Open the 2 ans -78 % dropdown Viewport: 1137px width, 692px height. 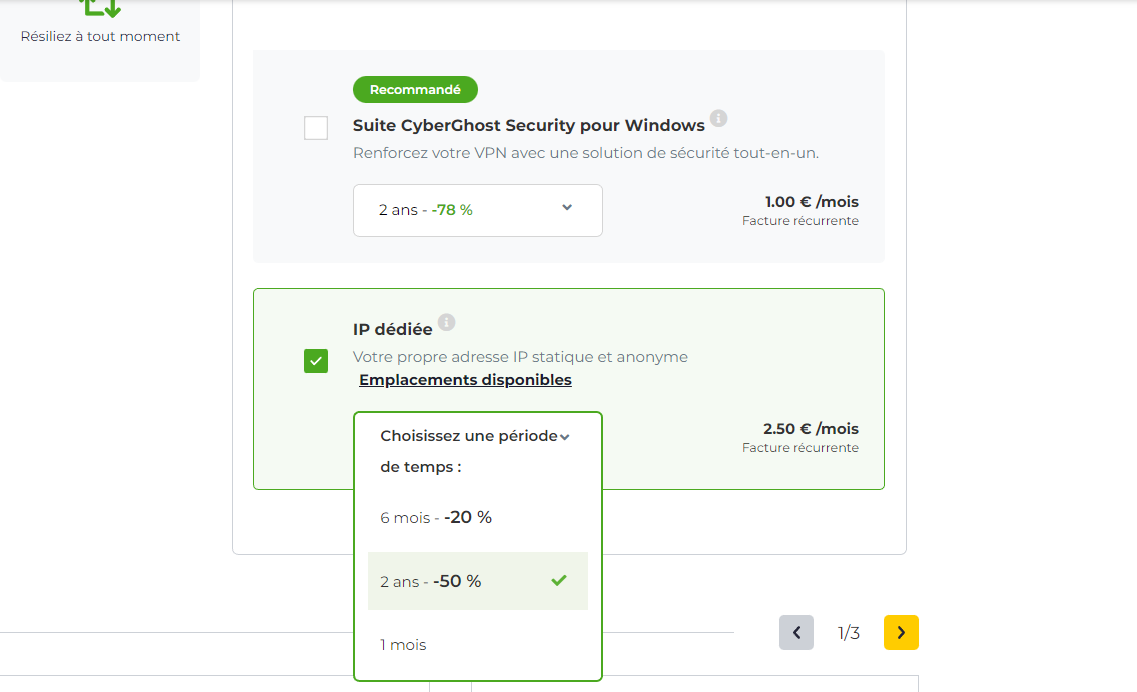click(x=478, y=210)
